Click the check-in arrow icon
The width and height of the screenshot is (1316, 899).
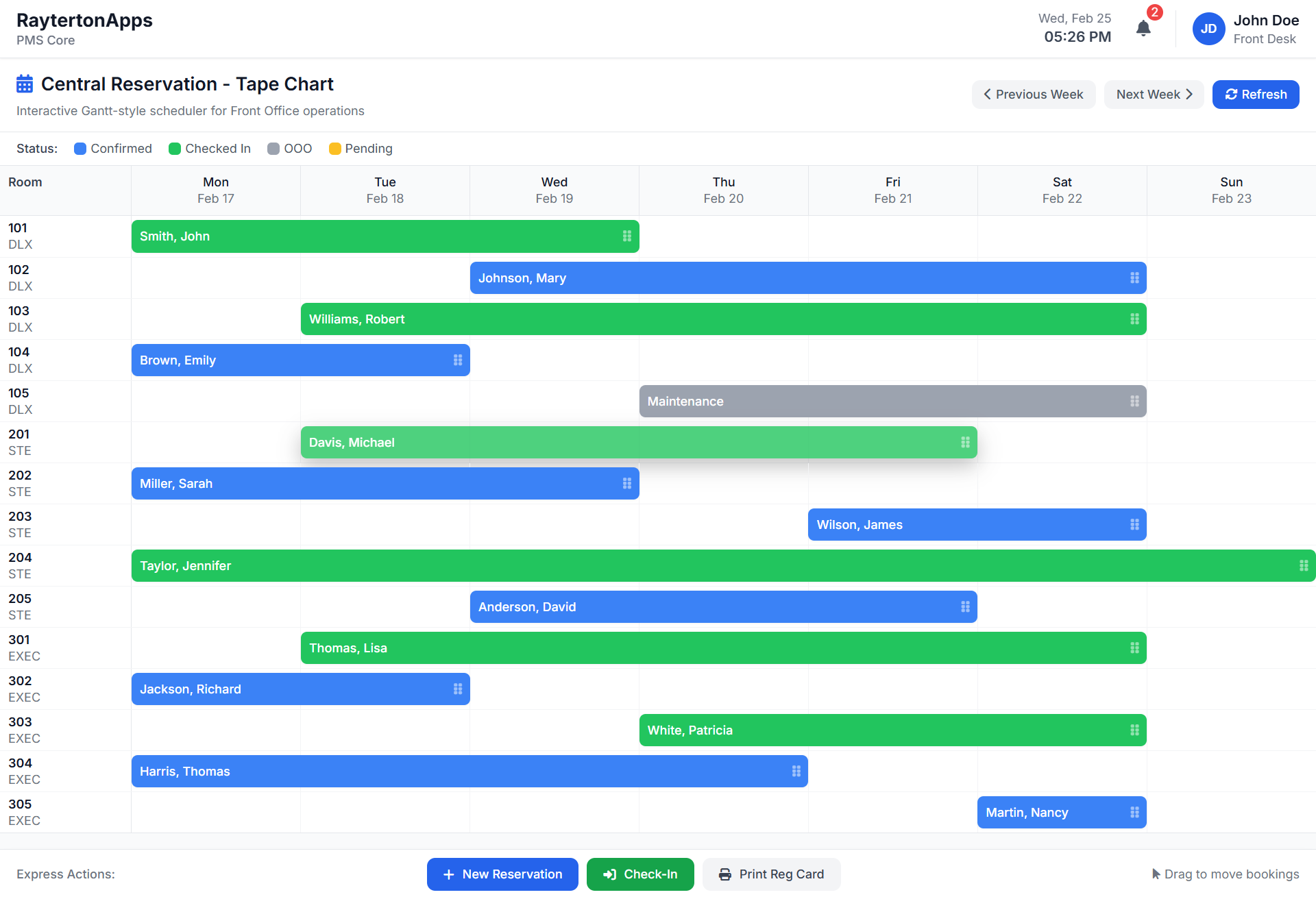(609, 874)
